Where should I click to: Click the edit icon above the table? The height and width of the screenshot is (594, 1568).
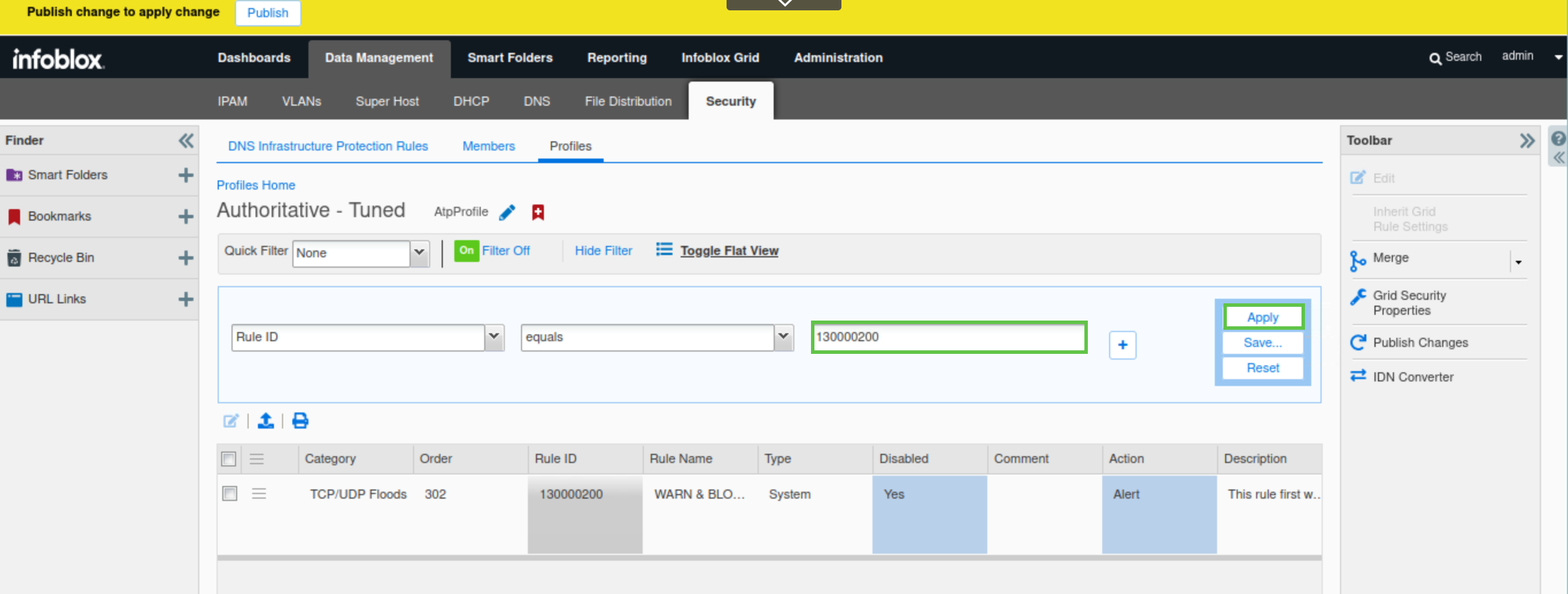(x=231, y=421)
